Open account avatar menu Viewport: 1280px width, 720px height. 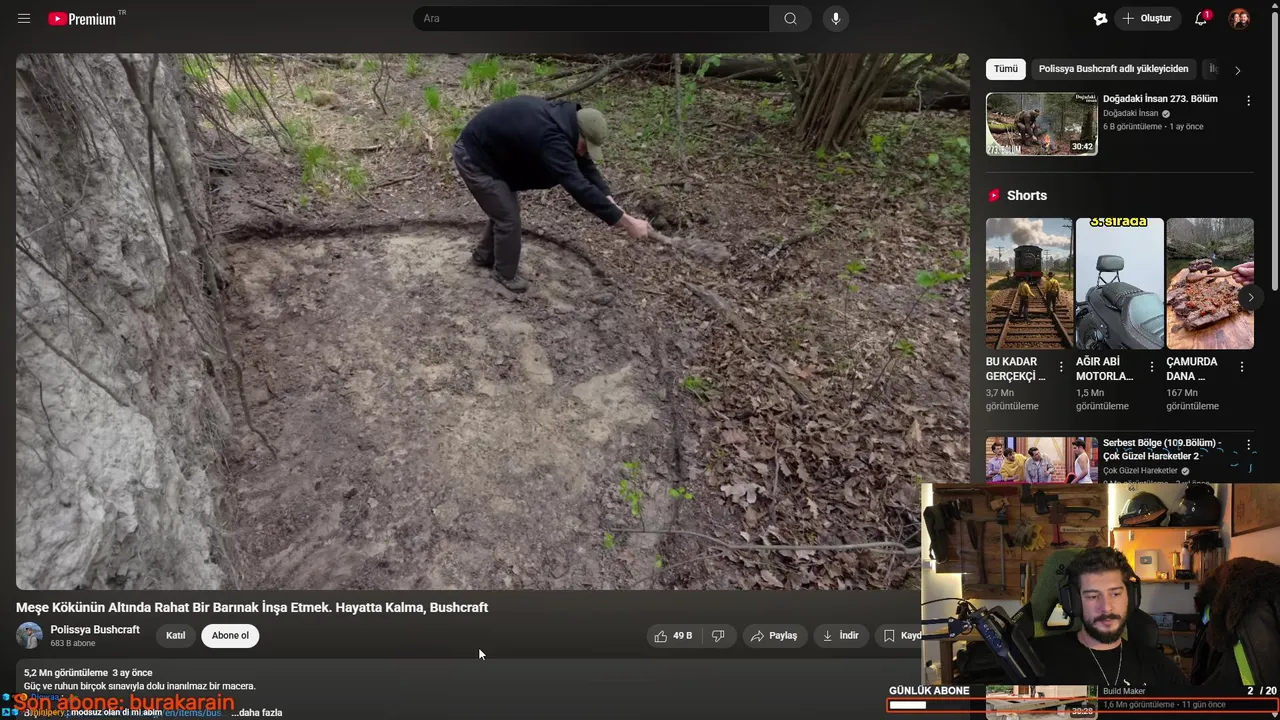(x=1239, y=19)
